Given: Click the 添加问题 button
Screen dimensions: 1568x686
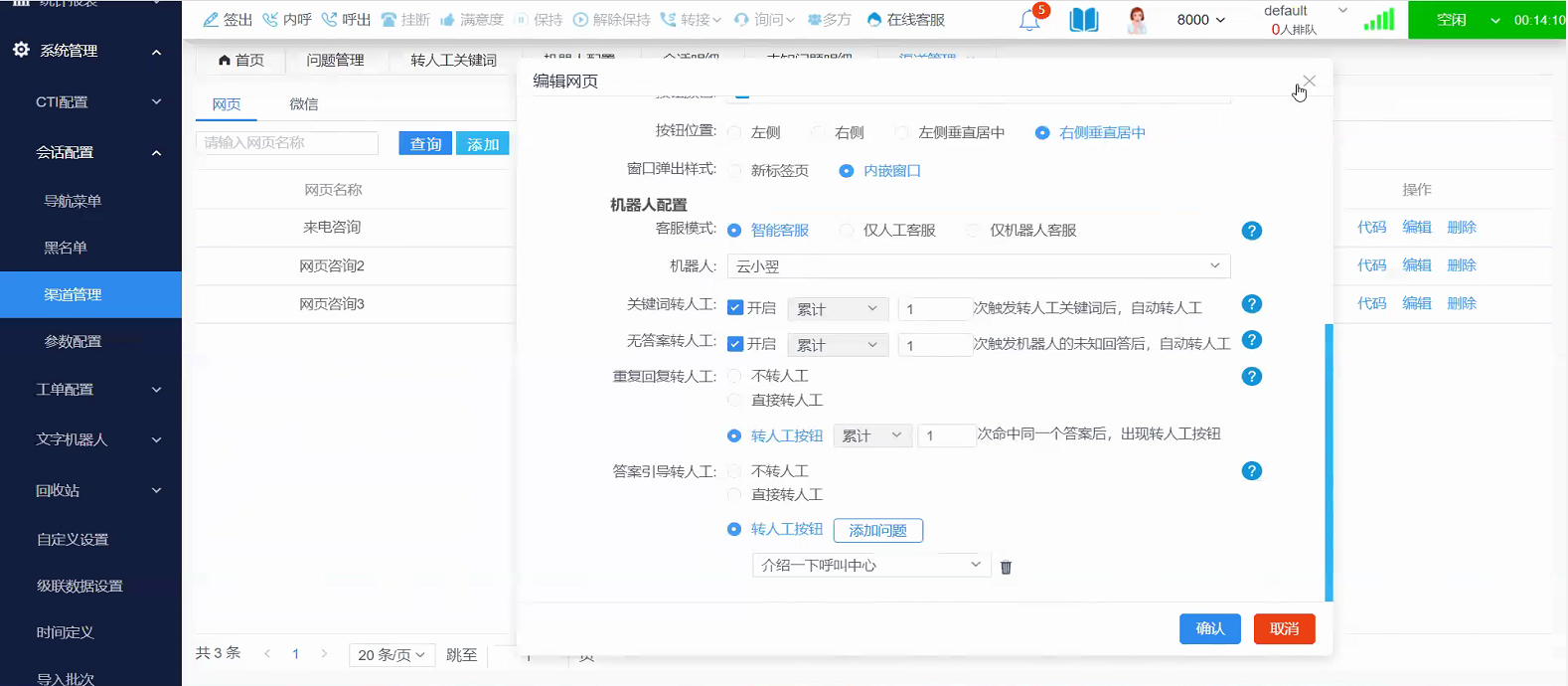Looking at the screenshot, I should tap(878, 531).
